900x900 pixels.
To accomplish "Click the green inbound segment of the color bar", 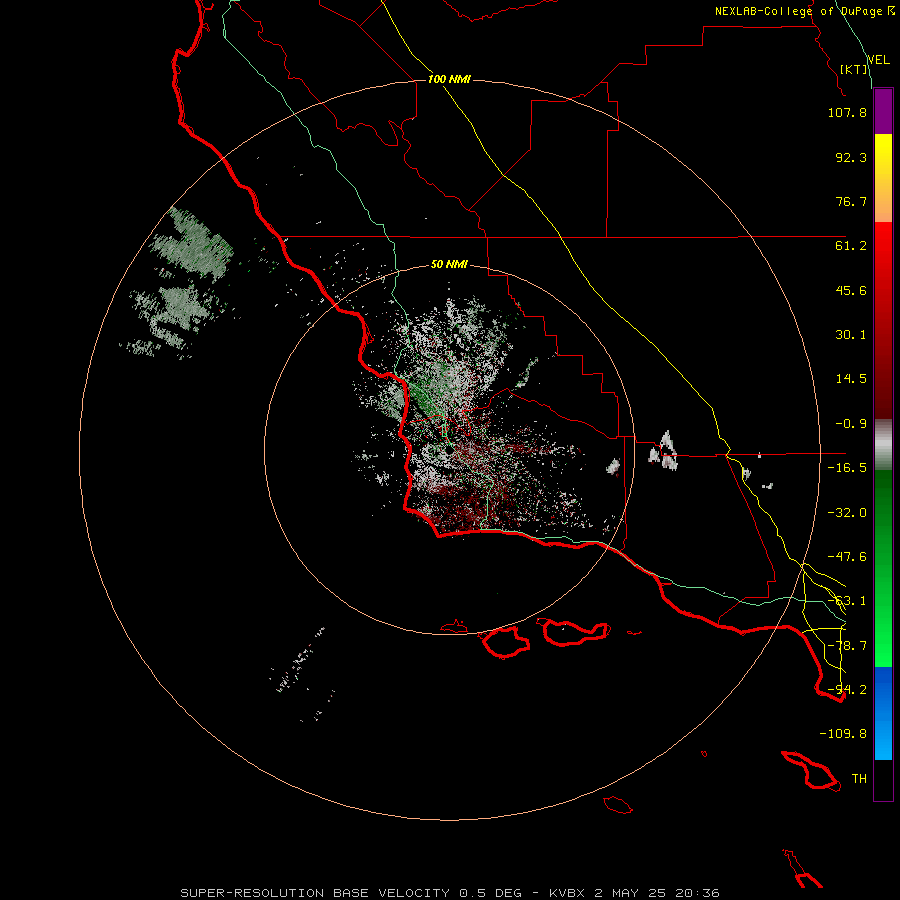I will coord(883,568).
